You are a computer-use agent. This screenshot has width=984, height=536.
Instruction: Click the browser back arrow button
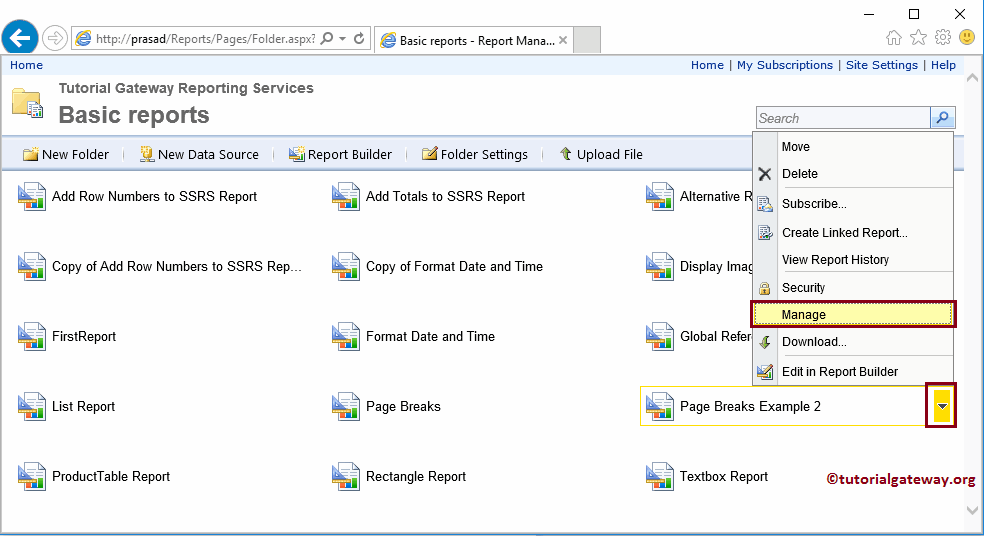(x=20, y=39)
